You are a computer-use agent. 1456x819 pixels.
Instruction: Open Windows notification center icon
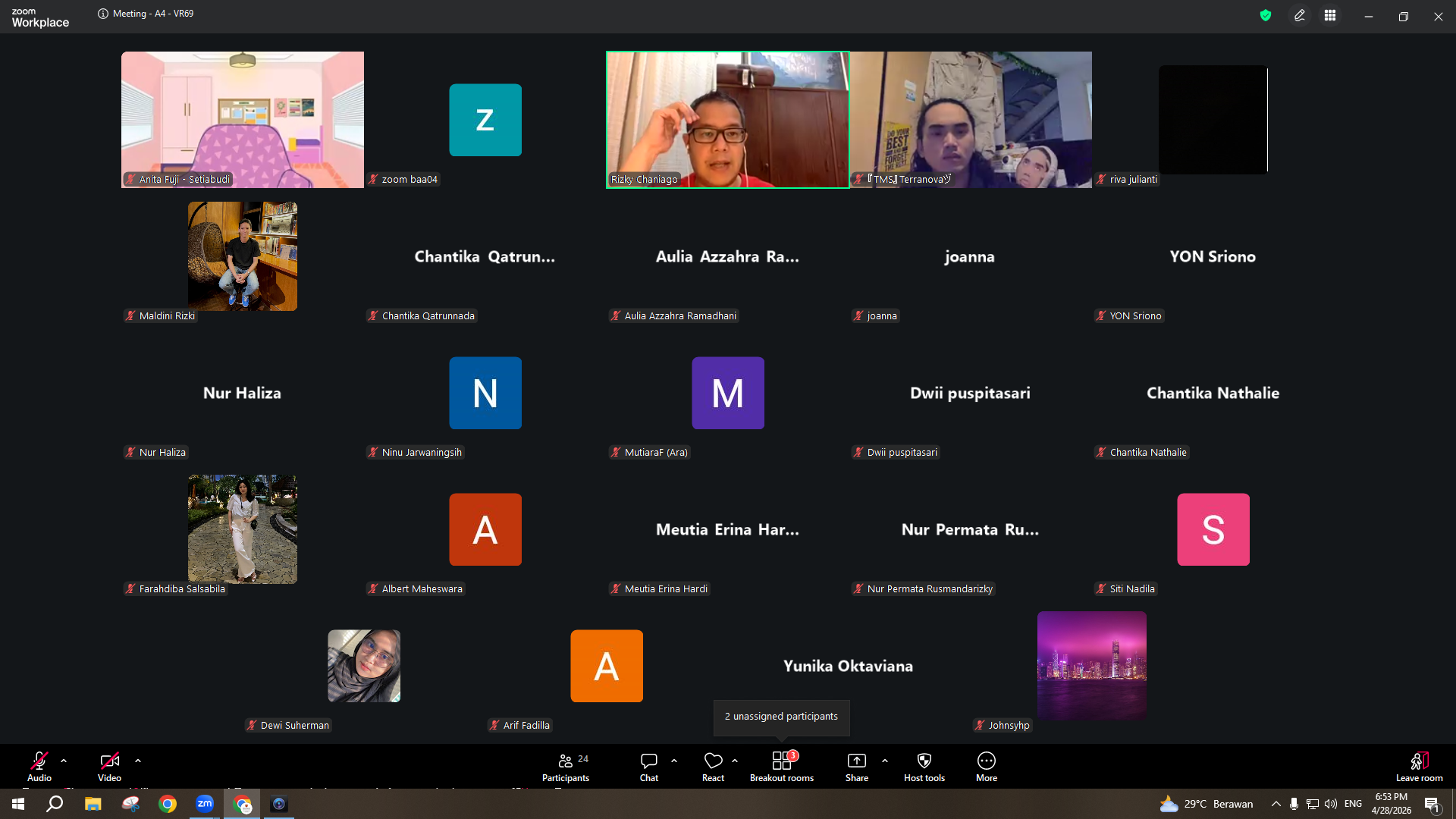click(x=1432, y=804)
